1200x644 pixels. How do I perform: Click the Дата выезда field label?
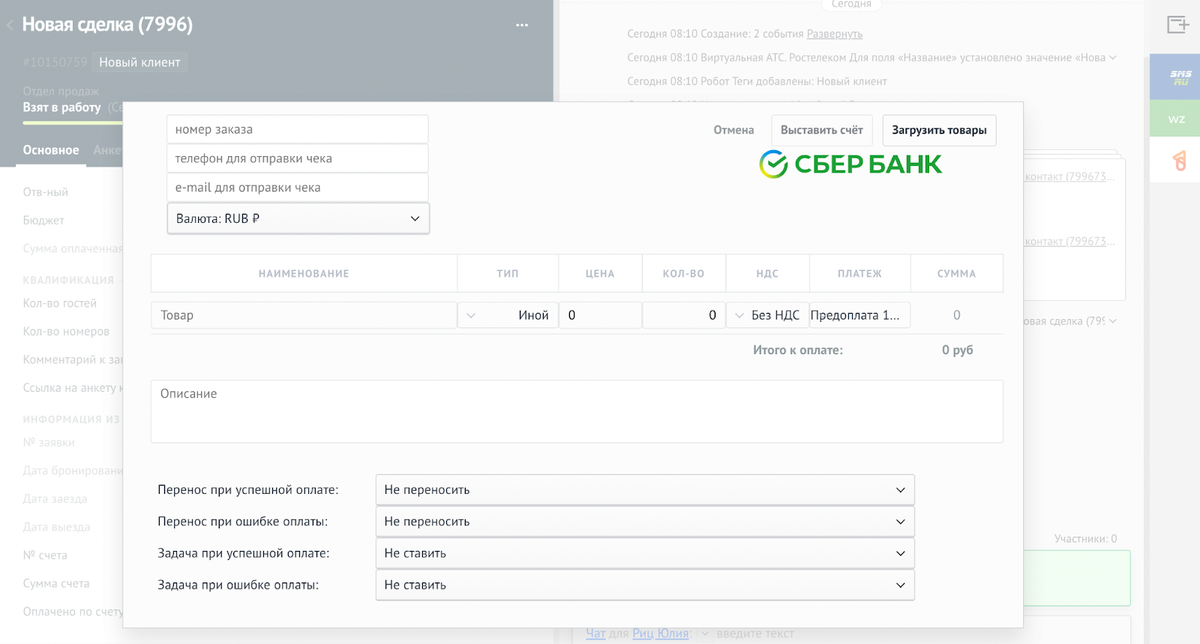click(x=57, y=527)
